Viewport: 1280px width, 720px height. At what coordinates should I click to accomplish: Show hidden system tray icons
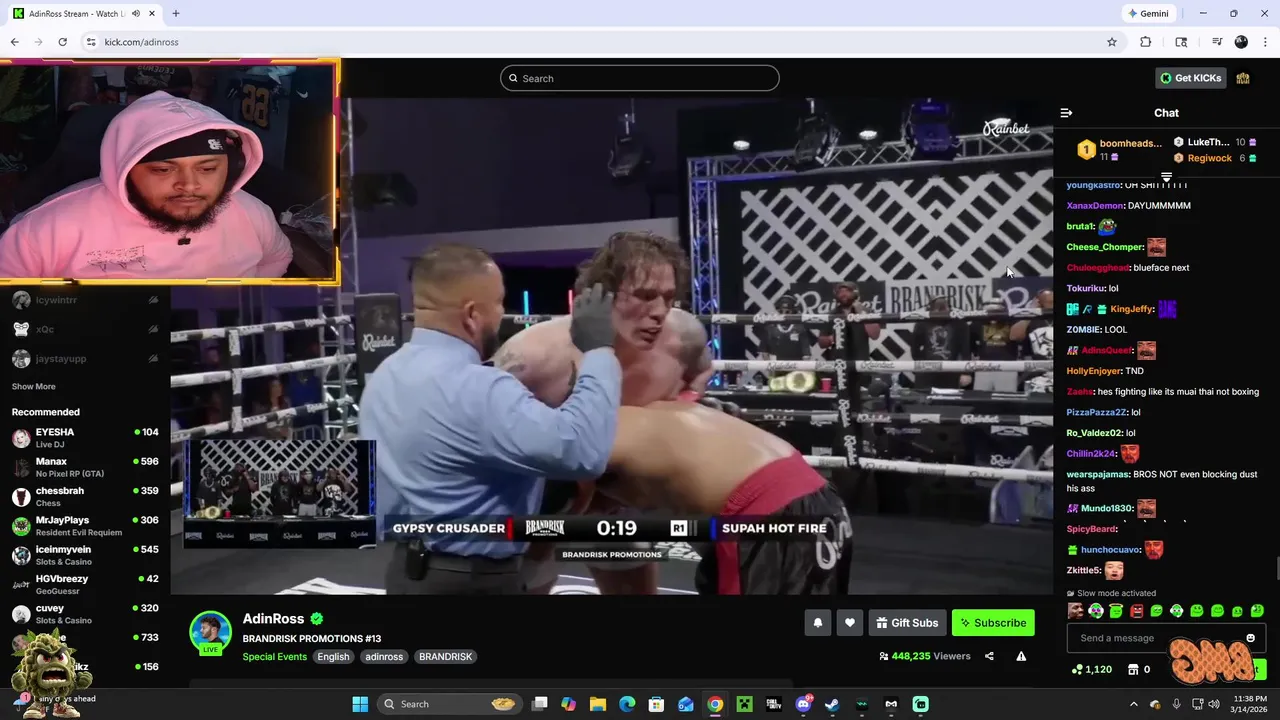click(1133, 704)
